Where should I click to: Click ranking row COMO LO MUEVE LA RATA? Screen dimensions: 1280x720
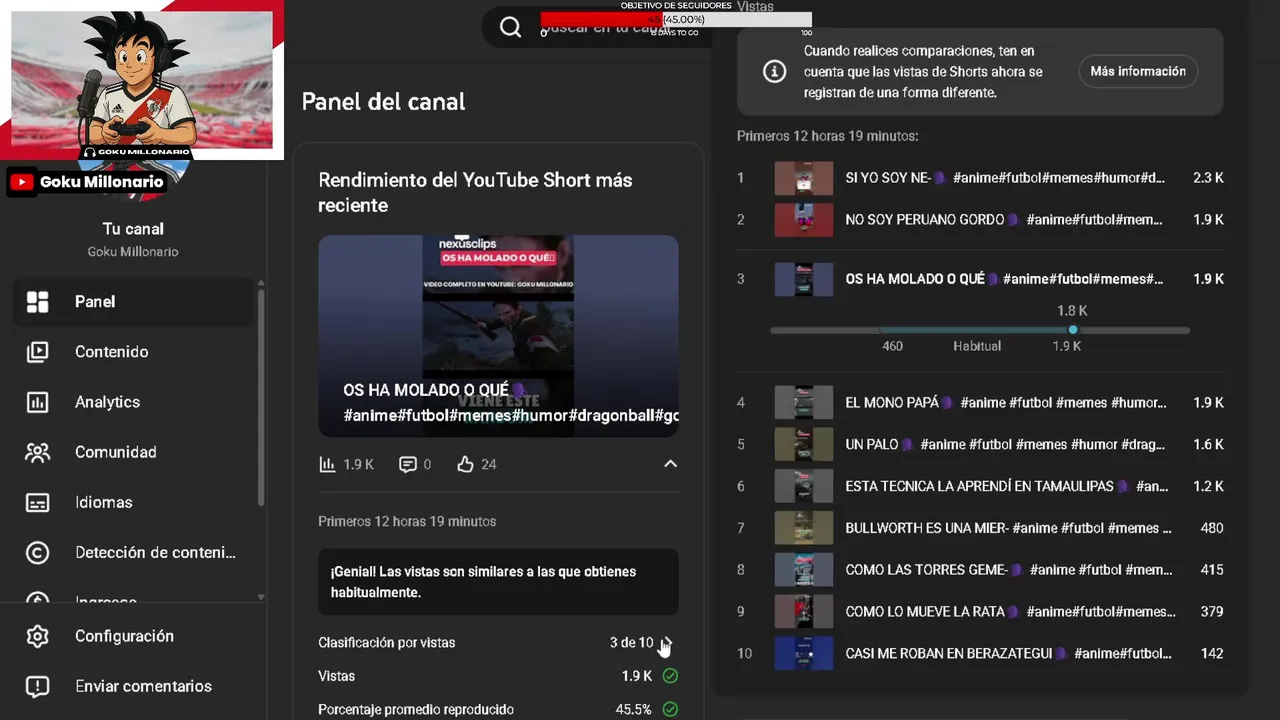point(980,612)
